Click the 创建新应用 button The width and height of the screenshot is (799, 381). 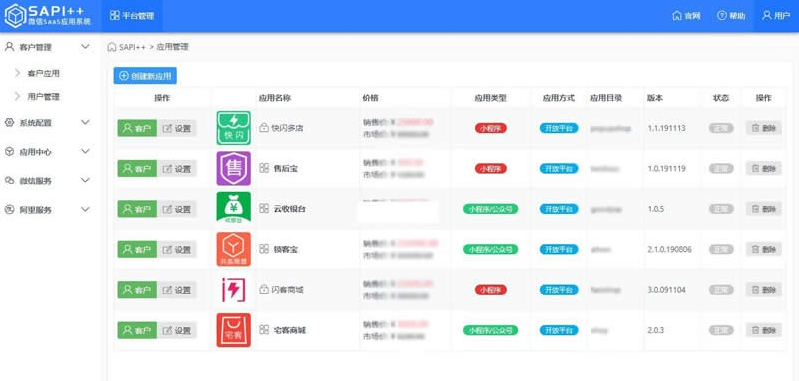(x=145, y=76)
